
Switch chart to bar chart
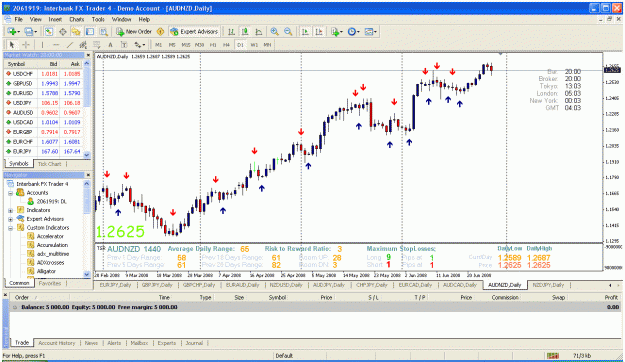(x=231, y=31)
